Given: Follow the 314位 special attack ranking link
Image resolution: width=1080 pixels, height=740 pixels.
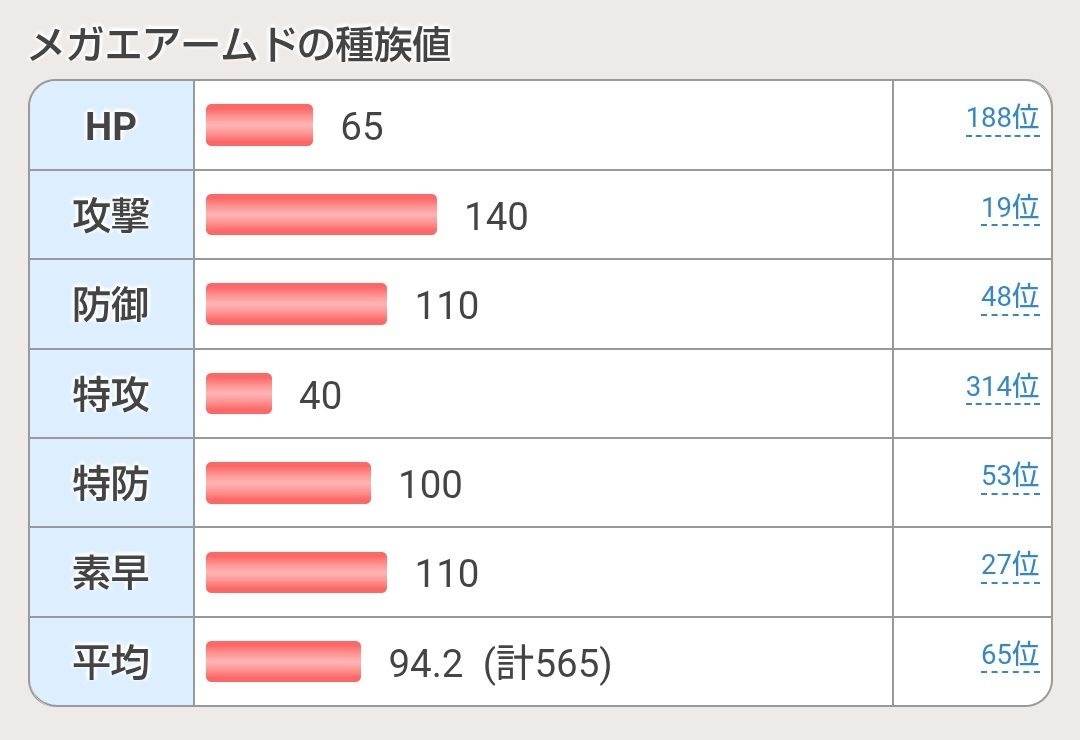Looking at the screenshot, I should point(1002,387).
